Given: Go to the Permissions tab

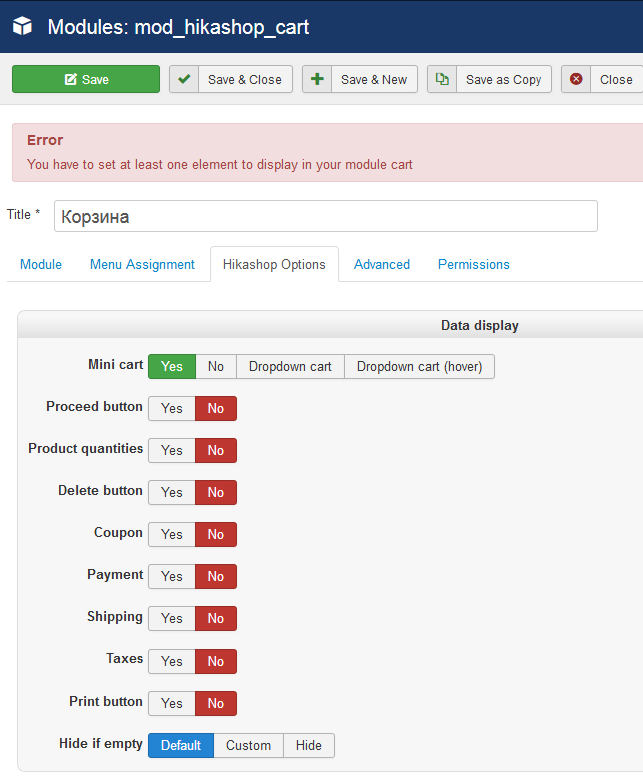Looking at the screenshot, I should click(474, 264).
